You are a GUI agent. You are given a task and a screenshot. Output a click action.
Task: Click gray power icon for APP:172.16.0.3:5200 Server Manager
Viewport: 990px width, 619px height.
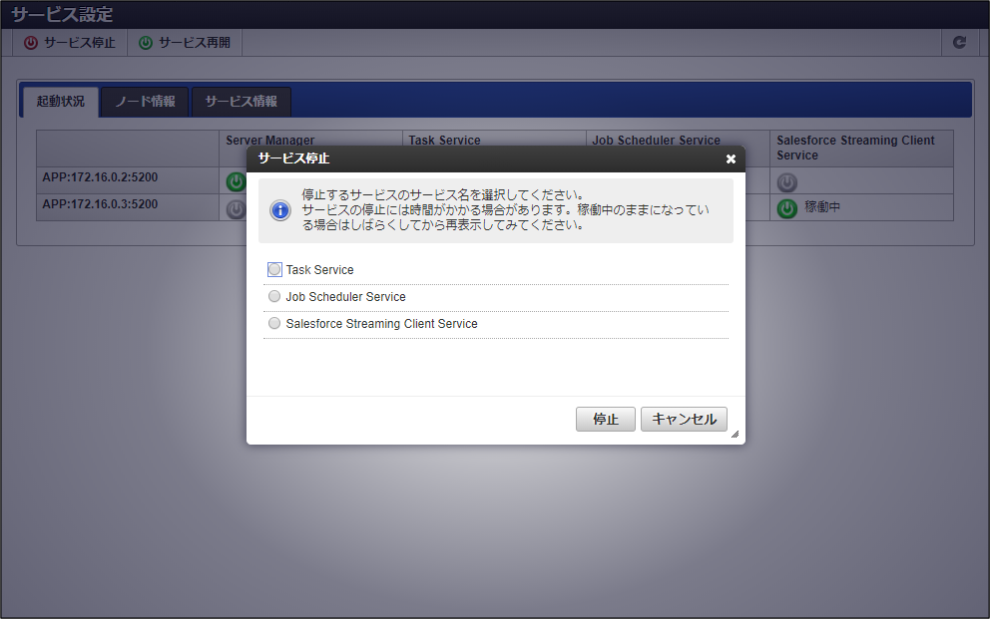point(236,209)
